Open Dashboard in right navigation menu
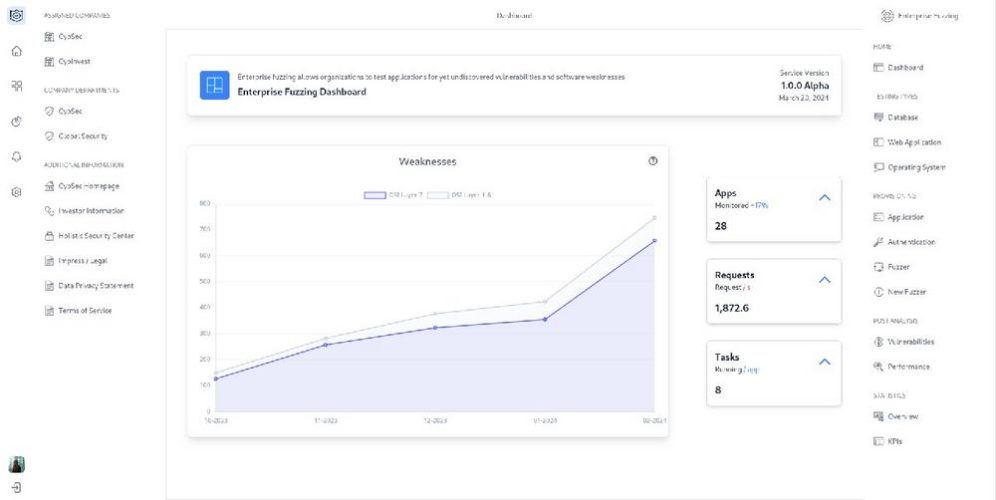The image size is (996, 500). [x=905, y=68]
